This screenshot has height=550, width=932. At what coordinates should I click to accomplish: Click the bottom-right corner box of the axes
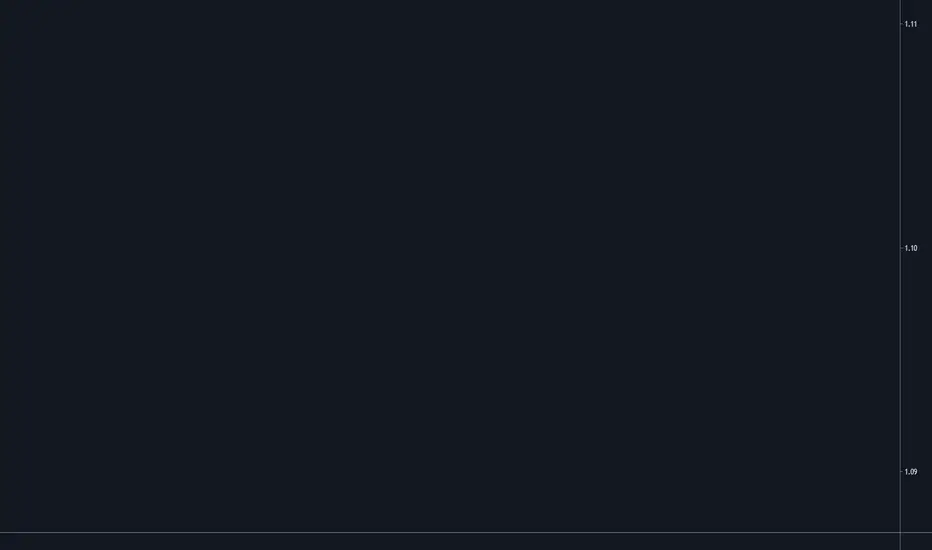coord(917,542)
